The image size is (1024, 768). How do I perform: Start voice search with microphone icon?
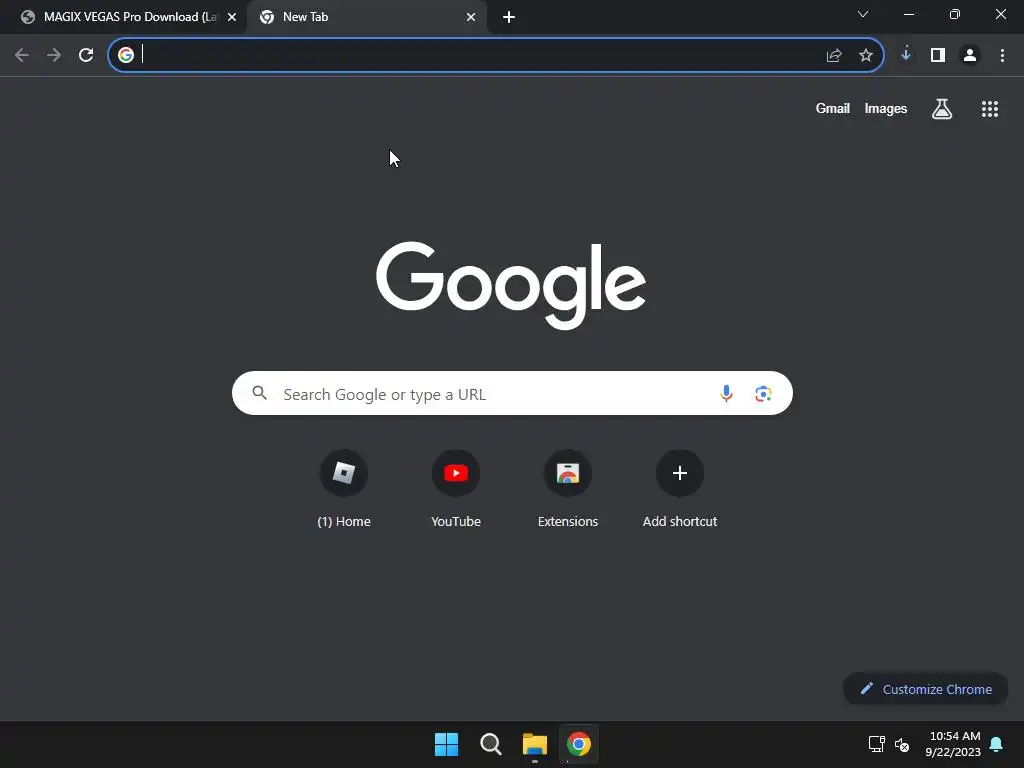point(726,393)
